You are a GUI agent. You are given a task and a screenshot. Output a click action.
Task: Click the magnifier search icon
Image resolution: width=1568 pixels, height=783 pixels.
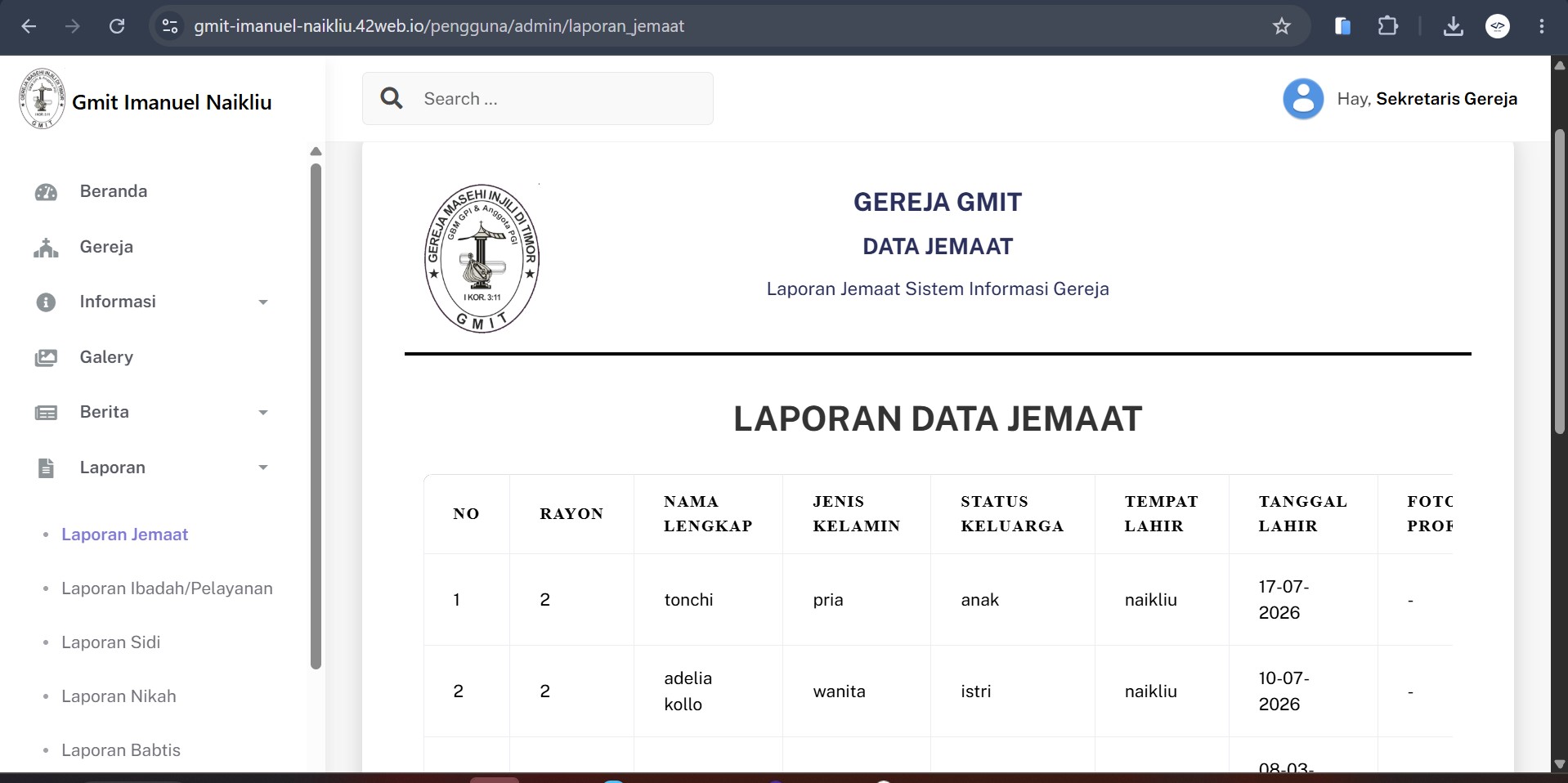pyautogui.click(x=392, y=99)
